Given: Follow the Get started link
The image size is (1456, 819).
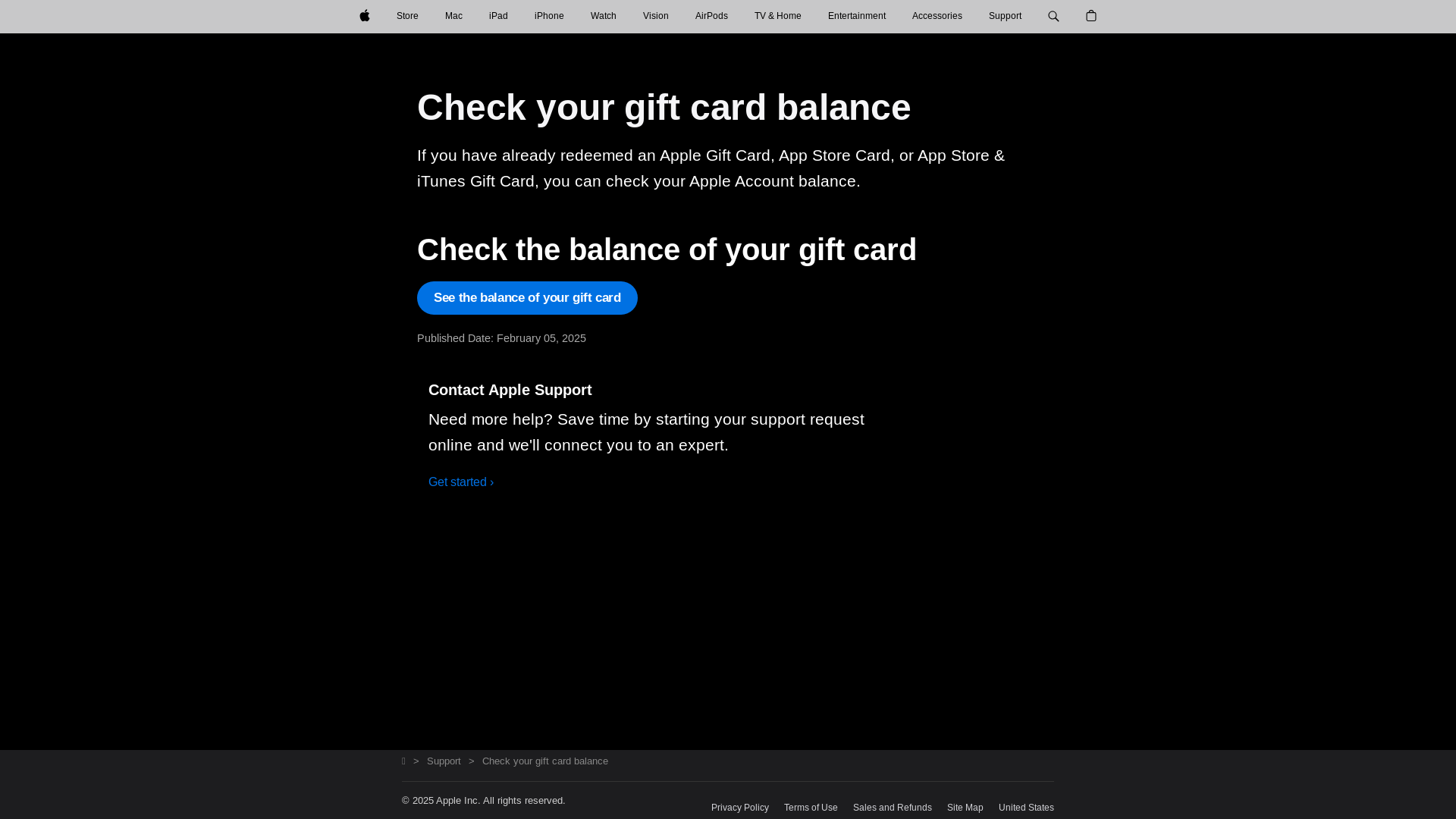Looking at the screenshot, I should 461,482.
